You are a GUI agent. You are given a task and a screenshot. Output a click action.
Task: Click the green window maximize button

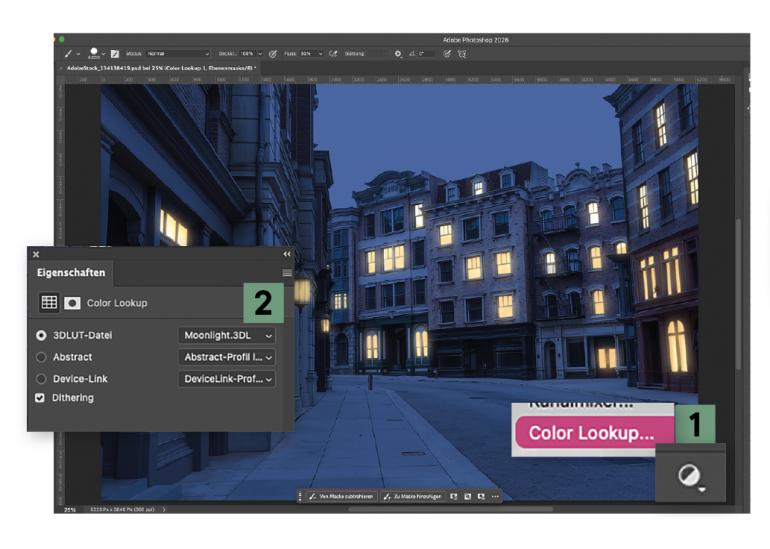(61, 39)
